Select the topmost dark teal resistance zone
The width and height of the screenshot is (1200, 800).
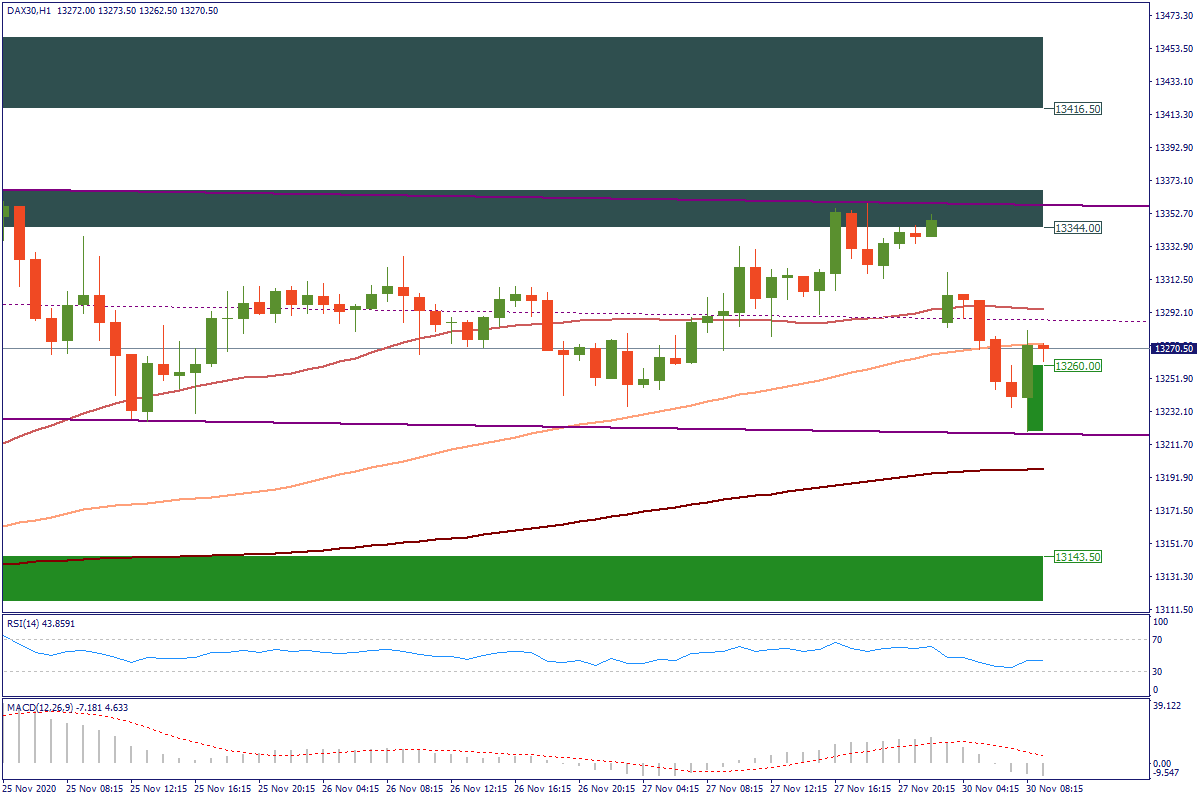pyautogui.click(x=522, y=72)
